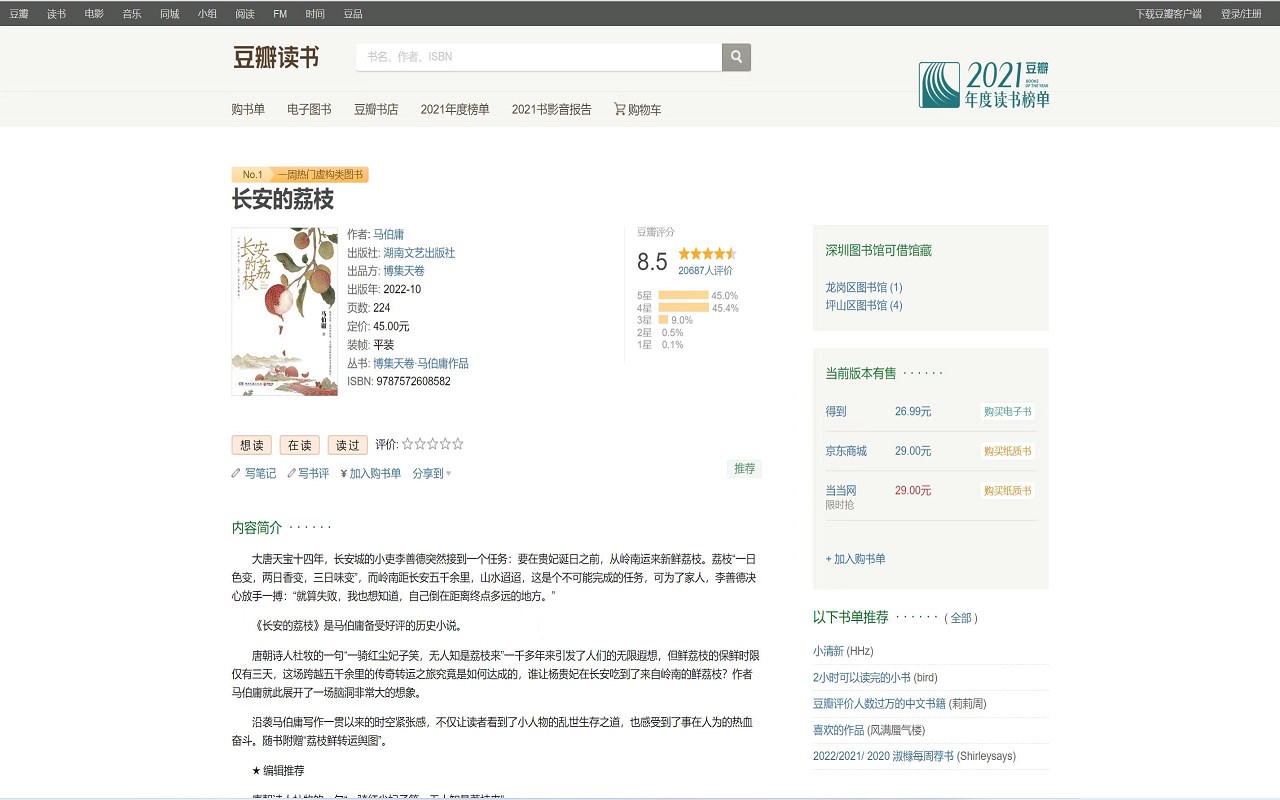The height and width of the screenshot is (800, 1280).
Task: Go to 豆瓣 in top bar
Action: pos(19,14)
